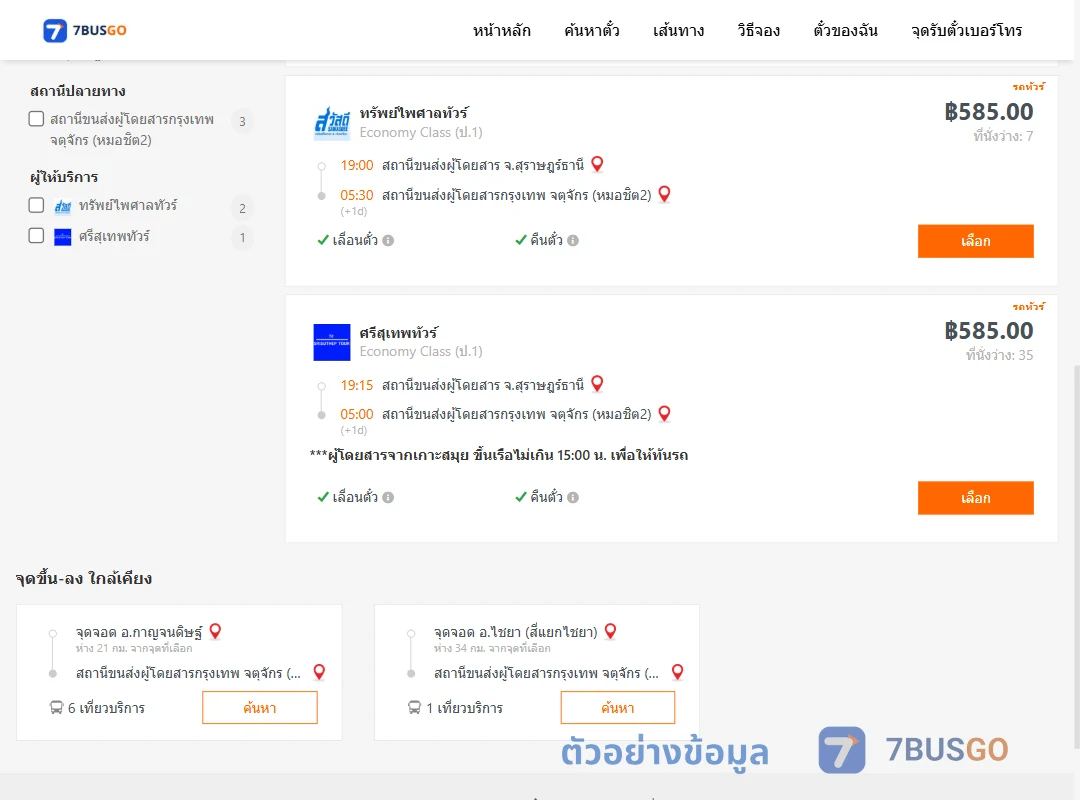
Task: Click bus icon beside 6 เที่ยวบริการ
Action: click(x=56, y=708)
